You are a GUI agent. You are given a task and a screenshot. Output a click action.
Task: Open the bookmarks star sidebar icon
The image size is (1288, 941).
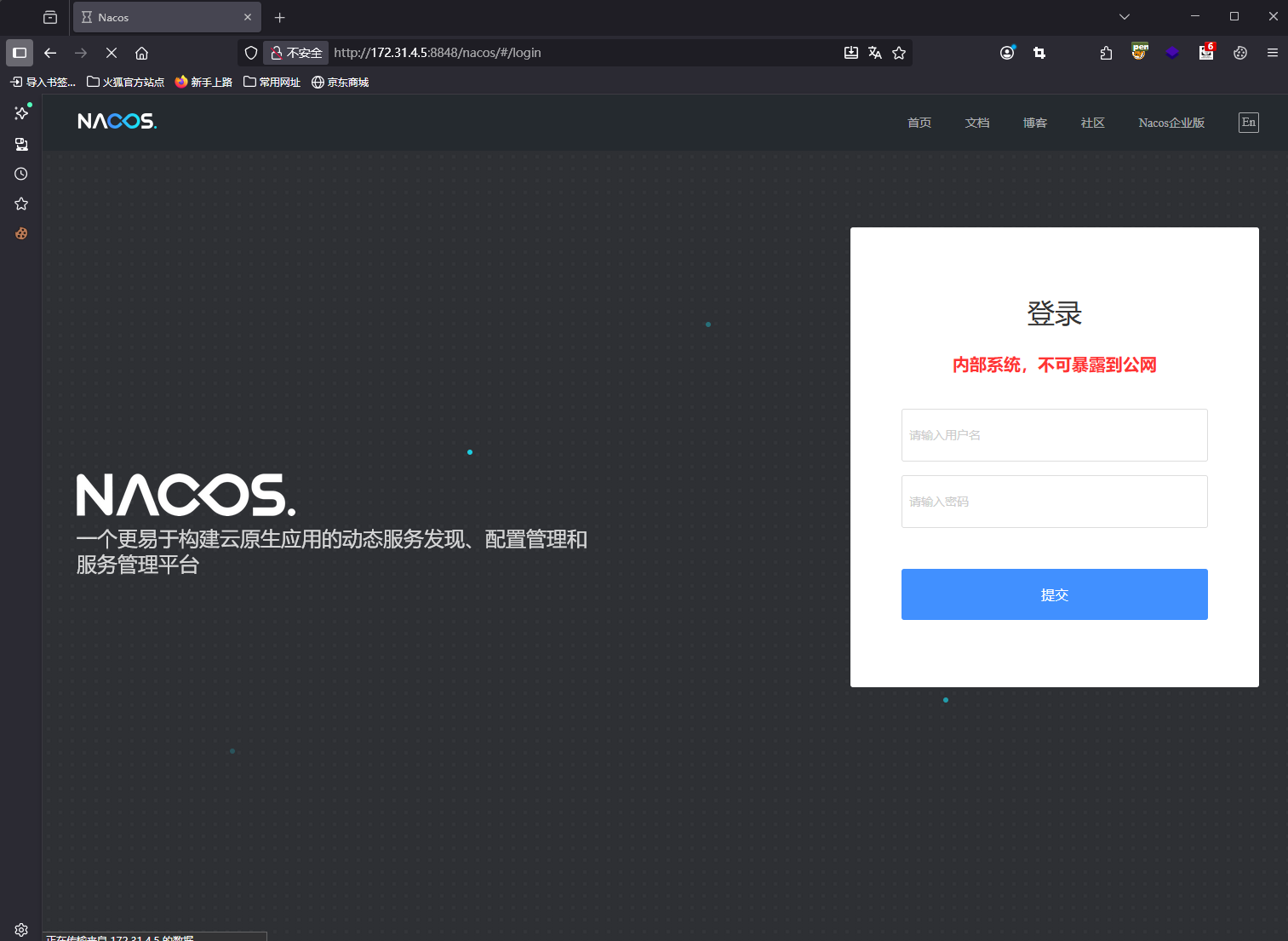pyautogui.click(x=21, y=204)
